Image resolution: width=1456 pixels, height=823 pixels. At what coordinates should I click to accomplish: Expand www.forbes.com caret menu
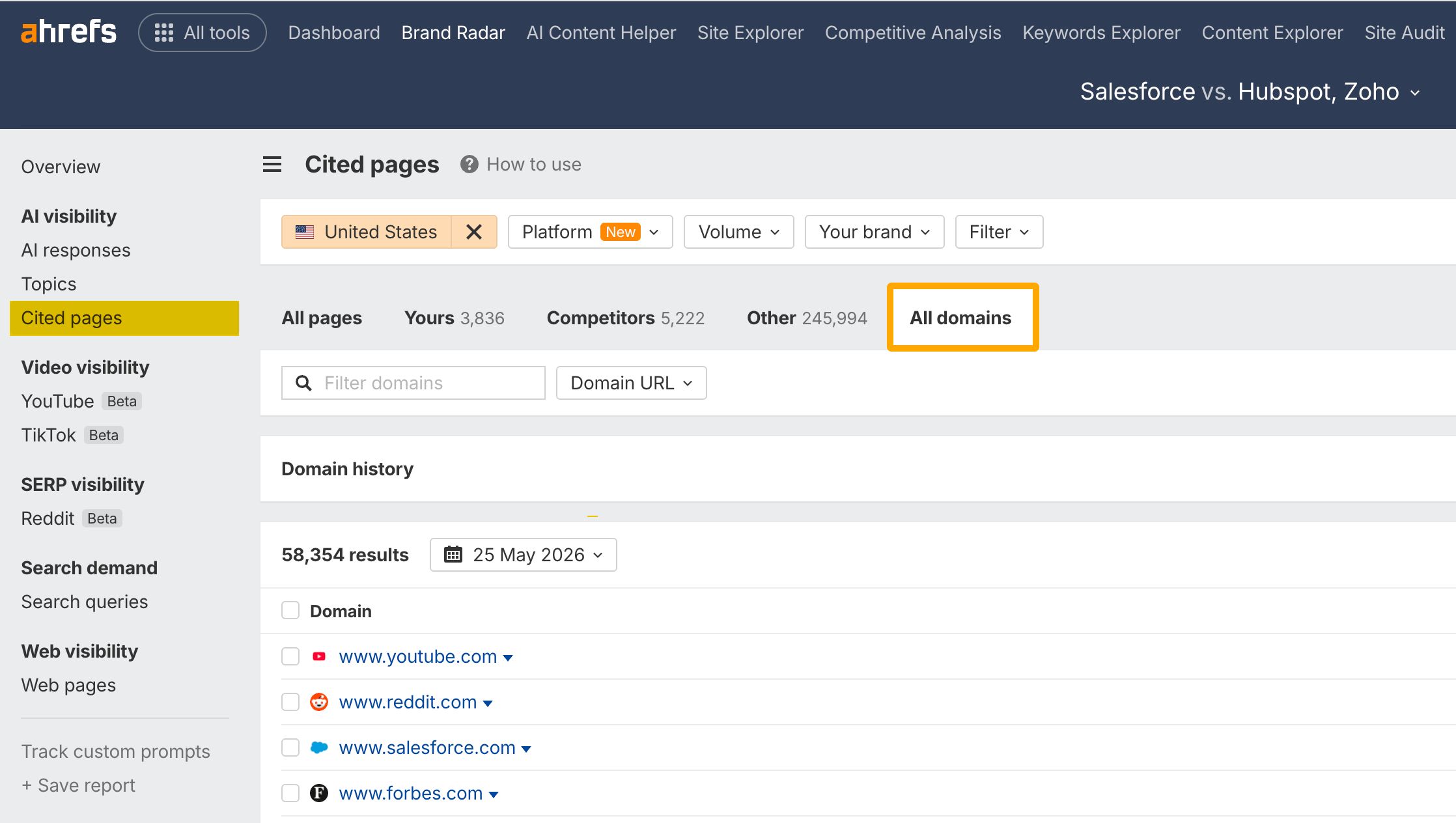tap(494, 794)
